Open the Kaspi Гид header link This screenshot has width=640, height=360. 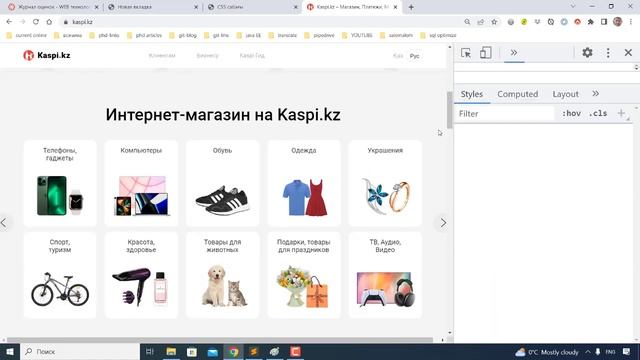point(252,56)
